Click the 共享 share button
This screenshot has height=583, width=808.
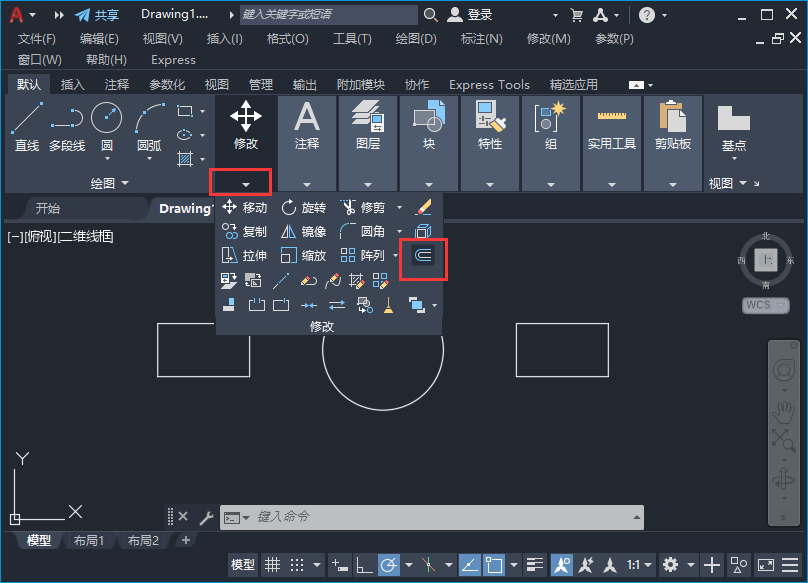pos(97,15)
